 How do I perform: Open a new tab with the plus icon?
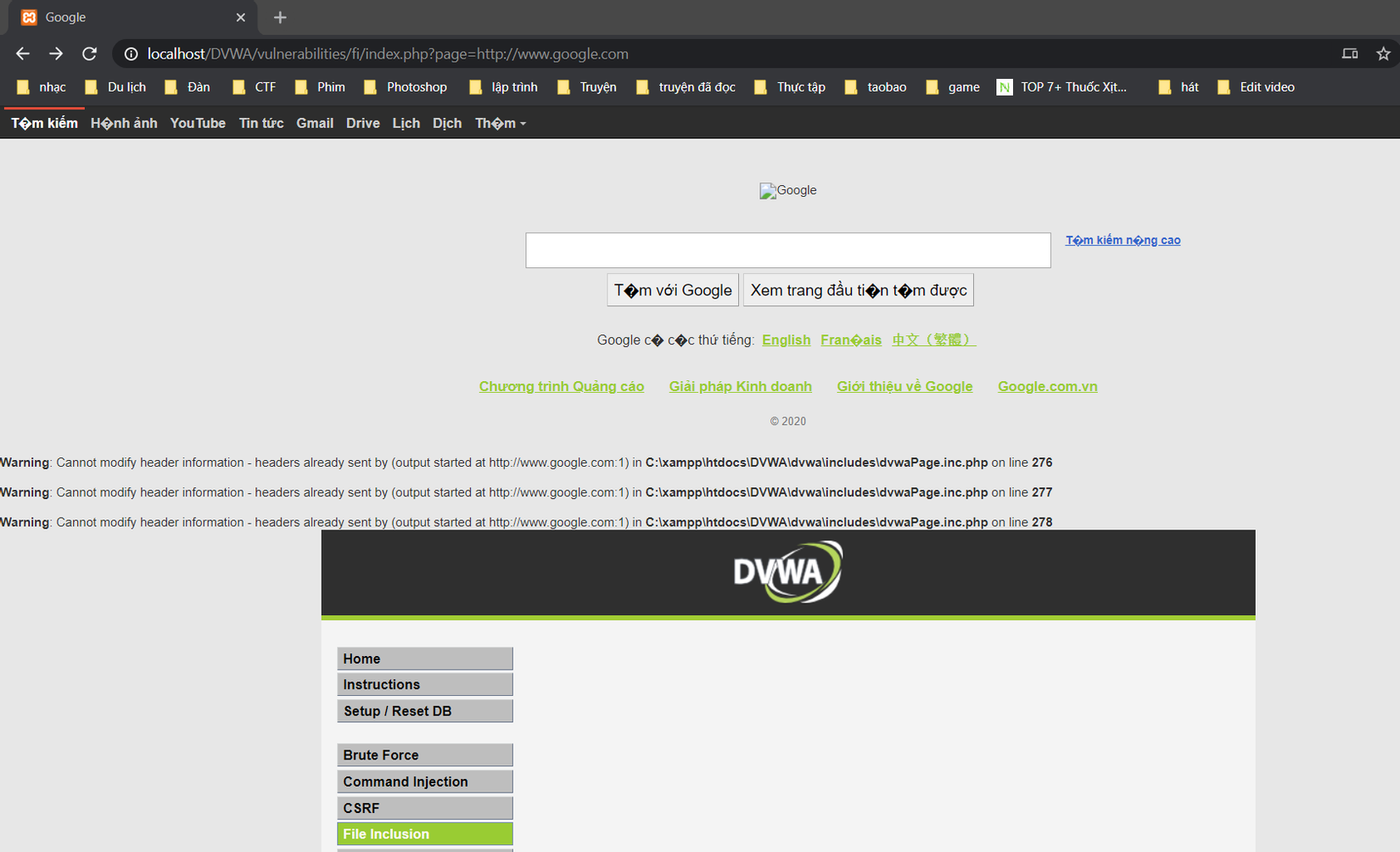(280, 17)
